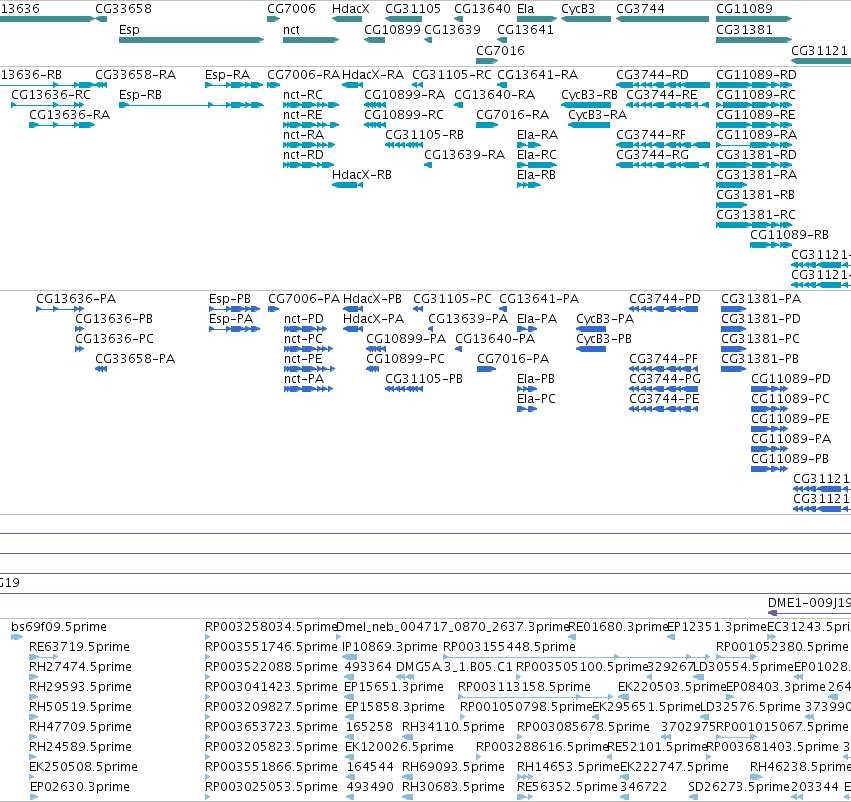
Task: Select the CG3744-RG transcript label
Action: click(x=652, y=155)
